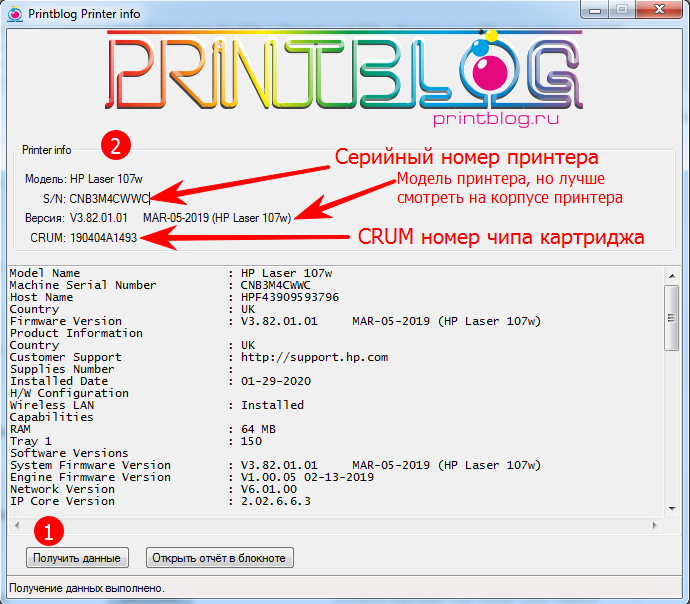Click the IP Core Version value 2.02.6.6.3
Image resolution: width=690 pixels, height=604 pixels.
click(276, 501)
